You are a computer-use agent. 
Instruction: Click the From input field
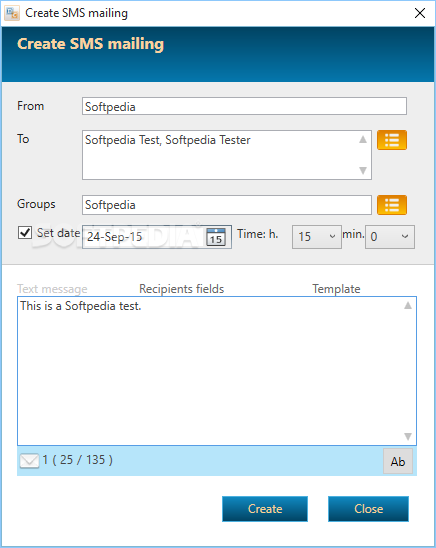[x=244, y=106]
